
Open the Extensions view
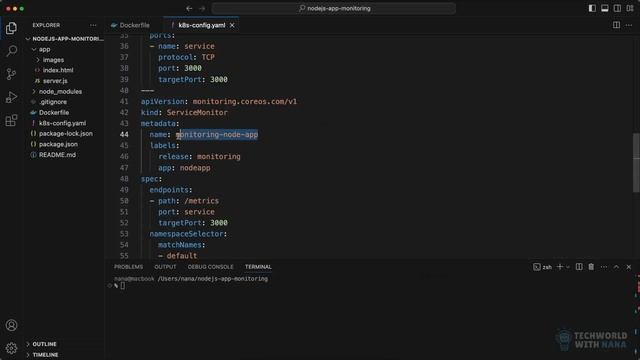pyautogui.click(x=11, y=120)
